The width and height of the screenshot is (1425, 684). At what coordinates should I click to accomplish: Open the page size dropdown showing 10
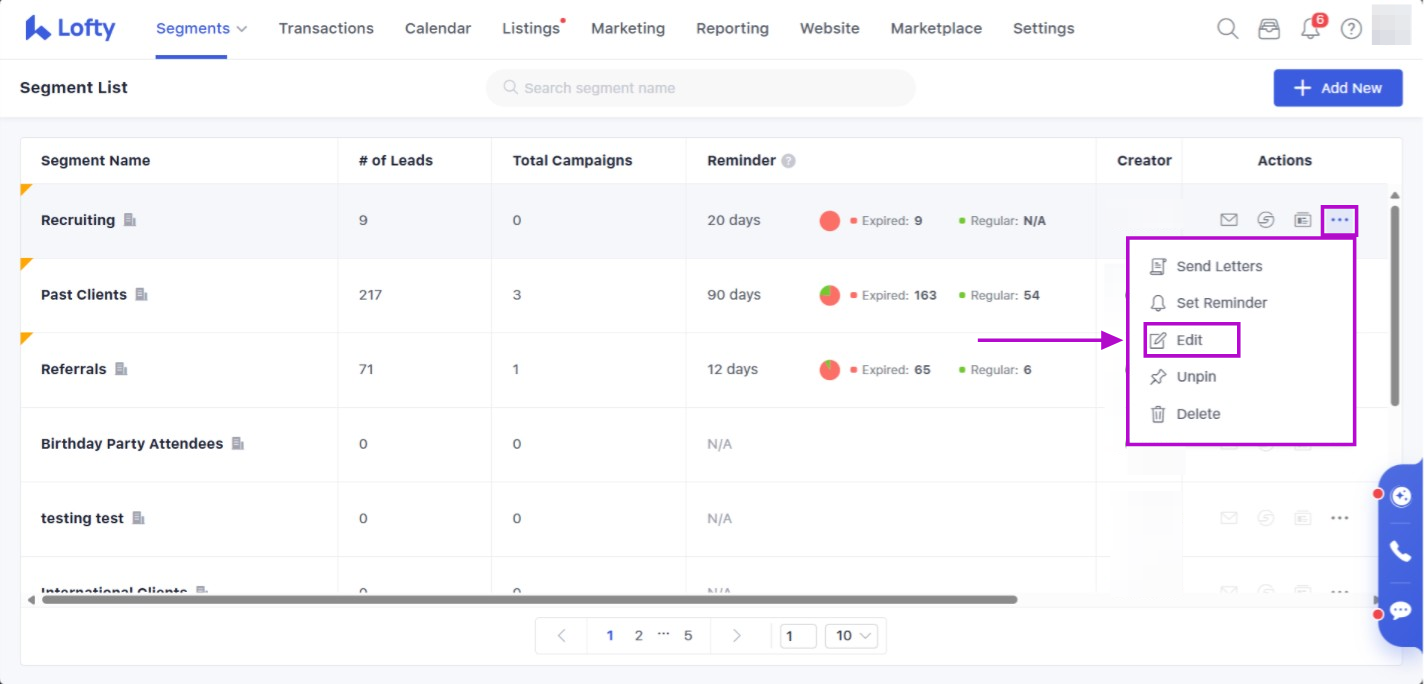point(854,635)
